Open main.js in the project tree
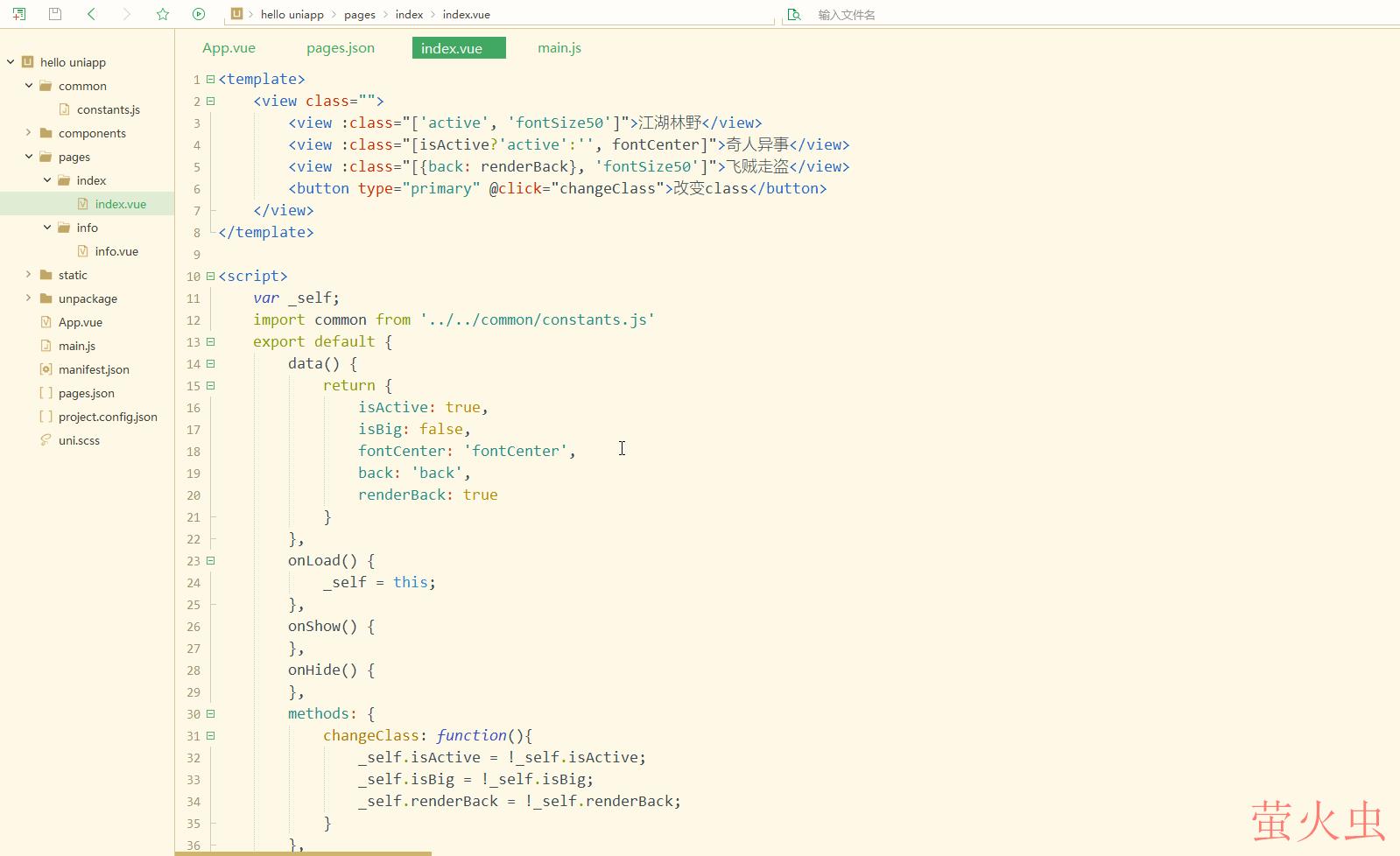The image size is (1400, 856). point(77,346)
